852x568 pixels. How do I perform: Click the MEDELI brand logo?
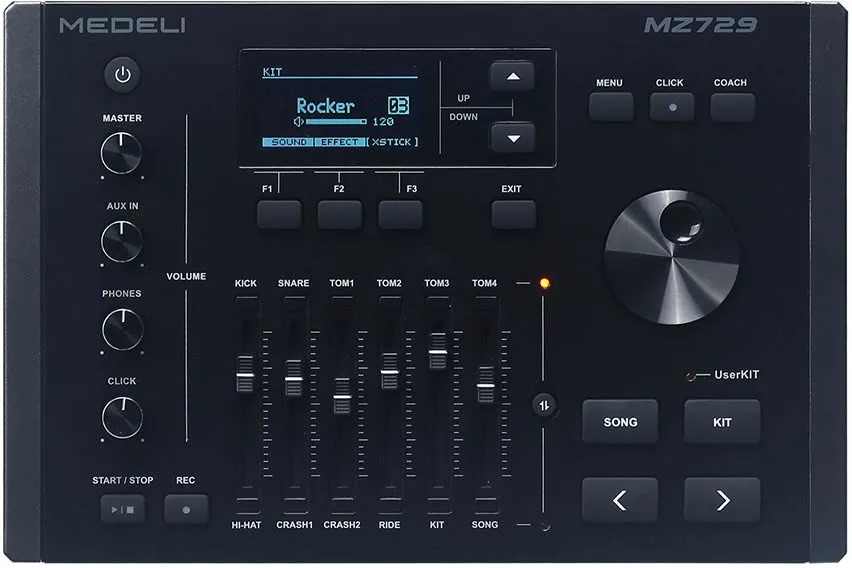point(122,25)
